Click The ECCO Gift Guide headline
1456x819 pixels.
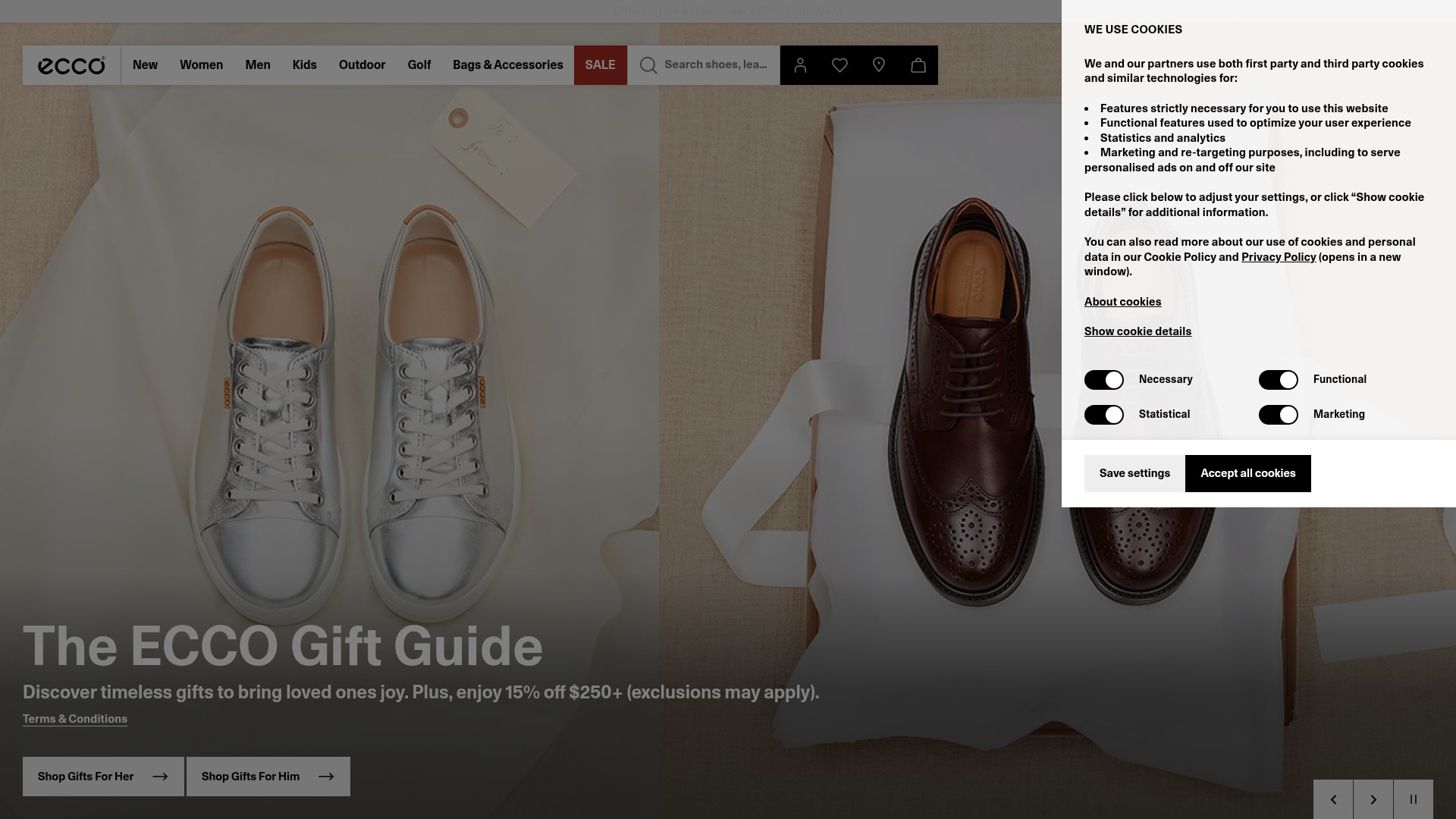point(283,646)
